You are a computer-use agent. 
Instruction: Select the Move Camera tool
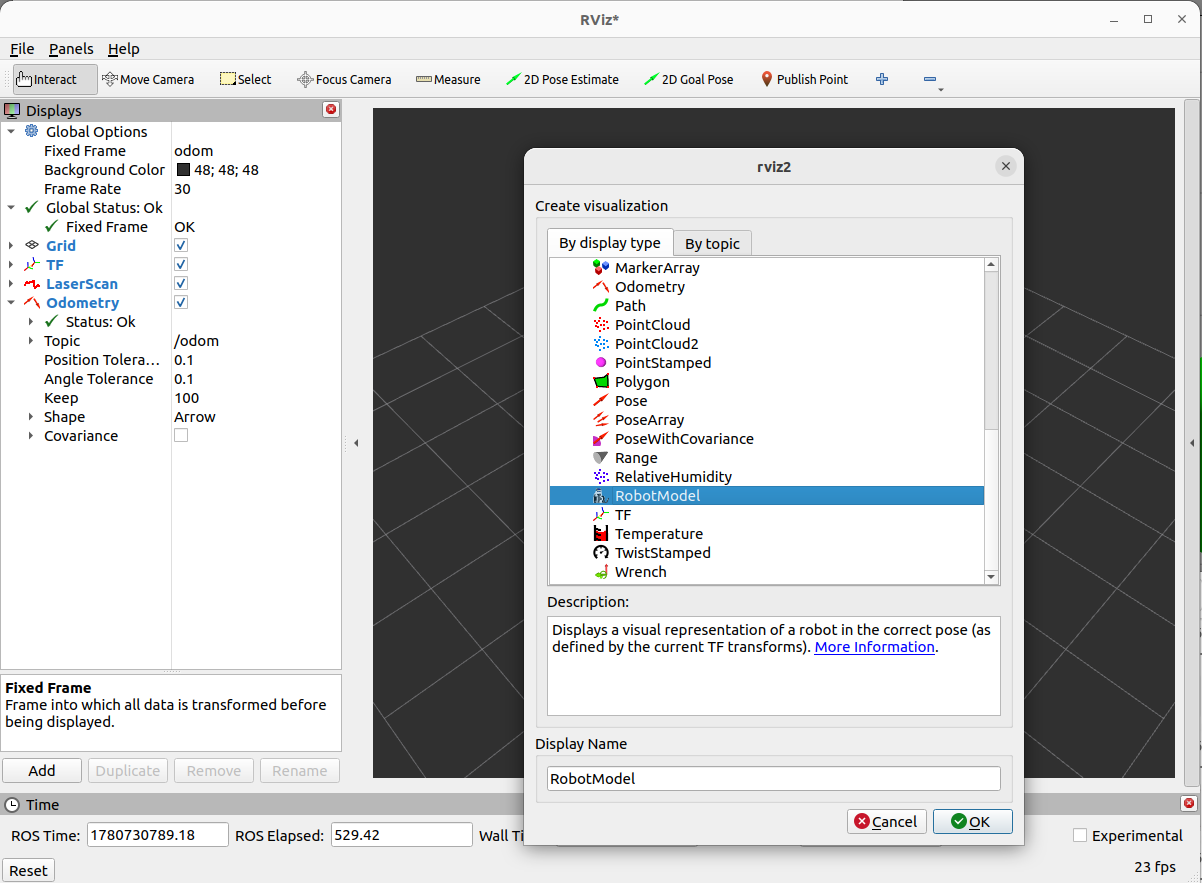point(148,79)
